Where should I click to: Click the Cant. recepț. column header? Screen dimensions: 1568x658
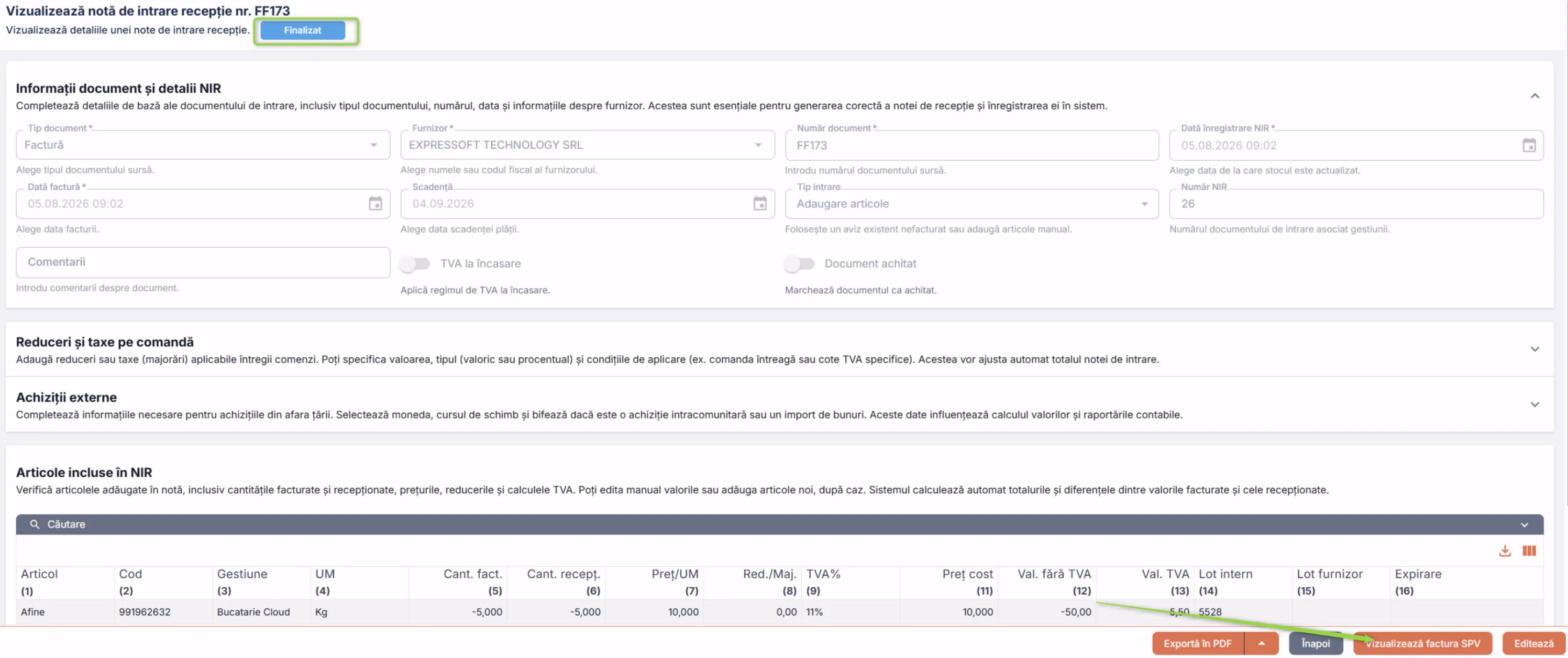(x=556, y=582)
